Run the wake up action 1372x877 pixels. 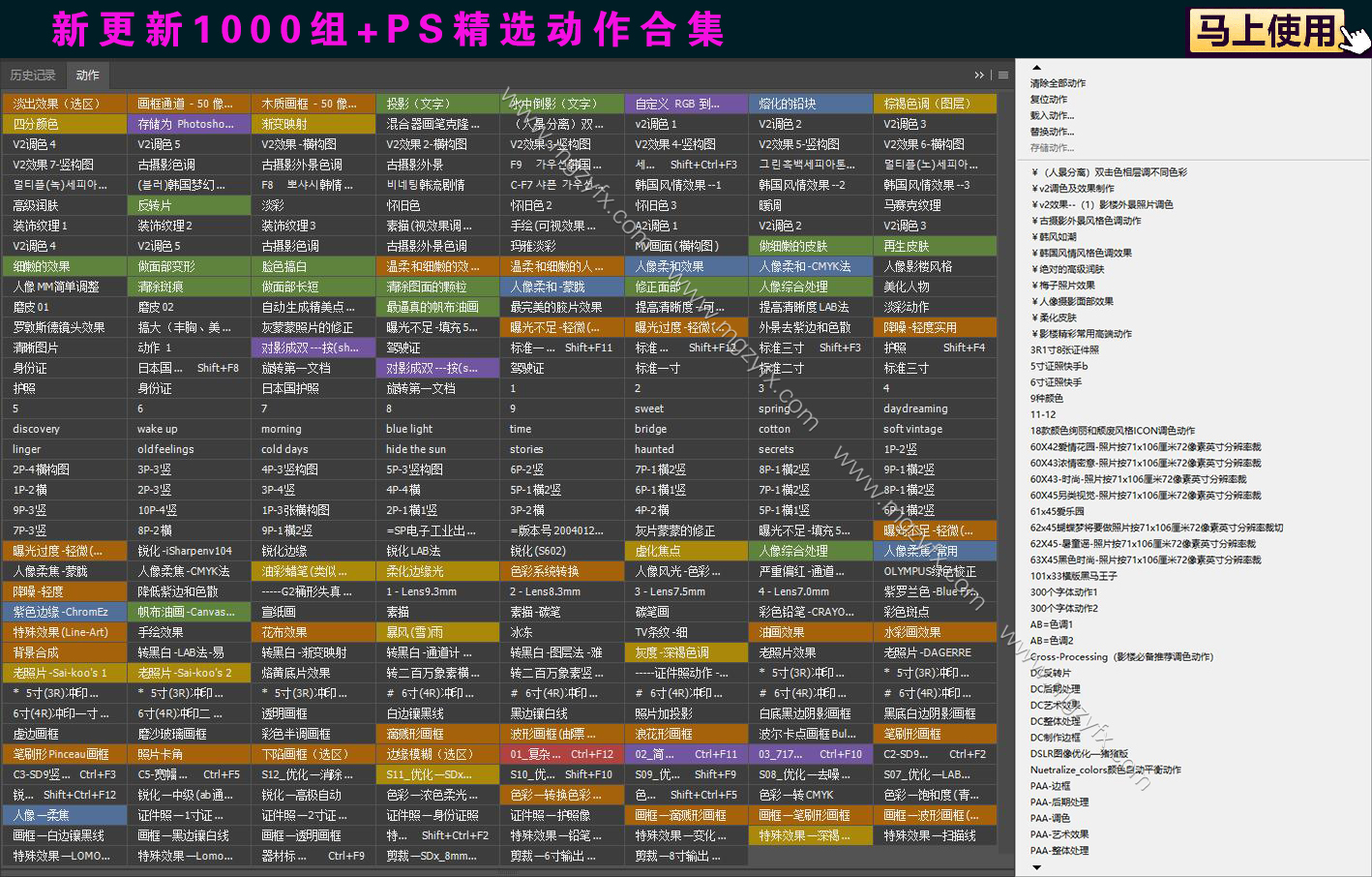pos(189,429)
